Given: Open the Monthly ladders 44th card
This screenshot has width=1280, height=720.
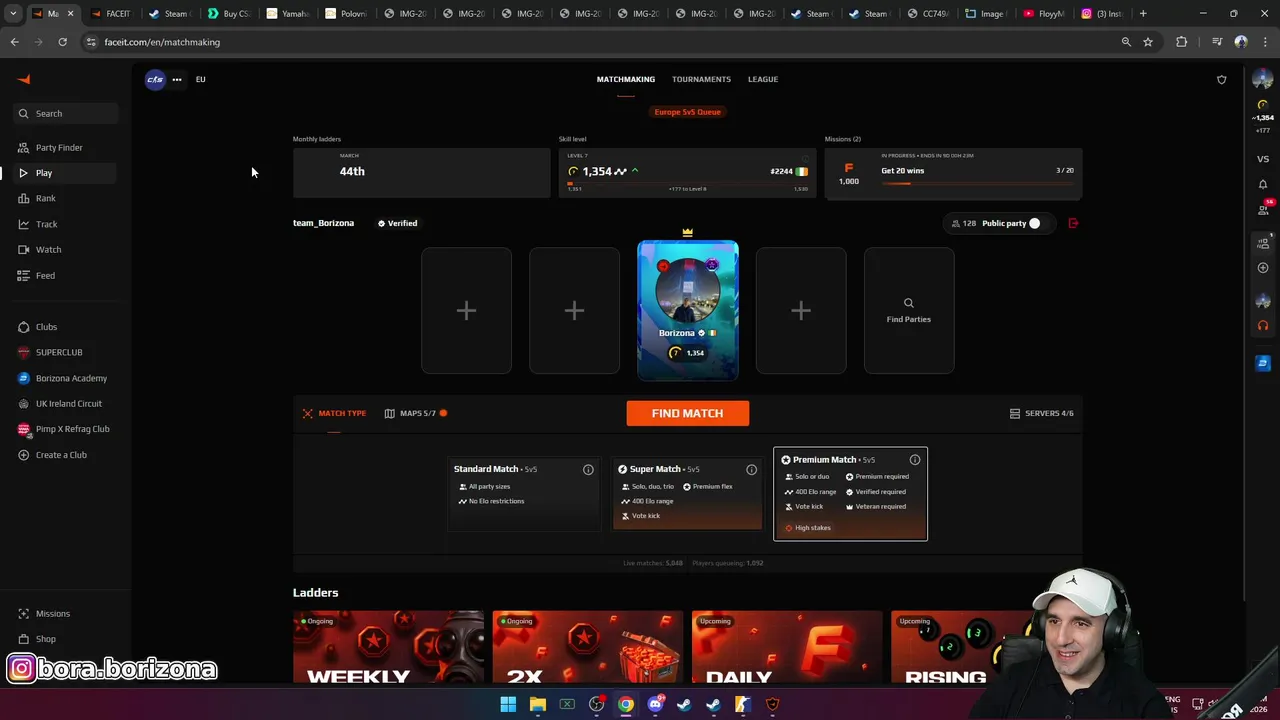Looking at the screenshot, I should point(421,173).
